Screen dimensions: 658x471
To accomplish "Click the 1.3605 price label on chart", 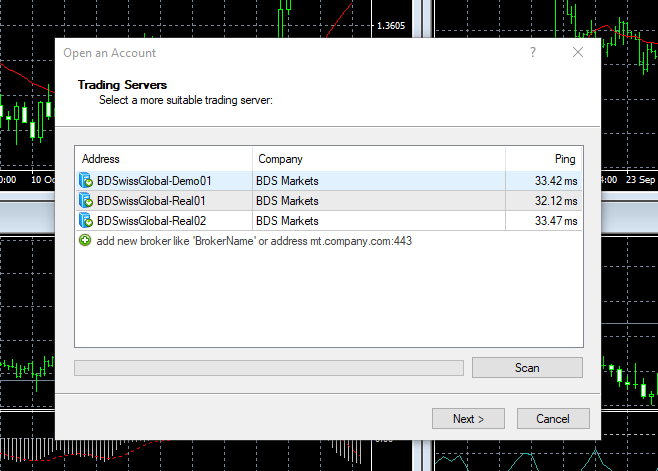I will pyautogui.click(x=391, y=26).
